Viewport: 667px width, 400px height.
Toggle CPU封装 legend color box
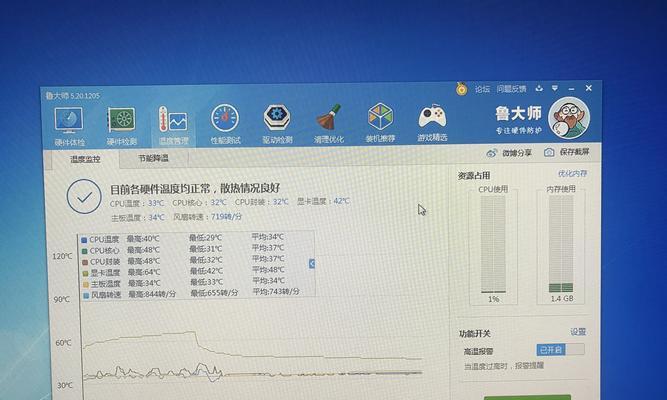pos(85,262)
